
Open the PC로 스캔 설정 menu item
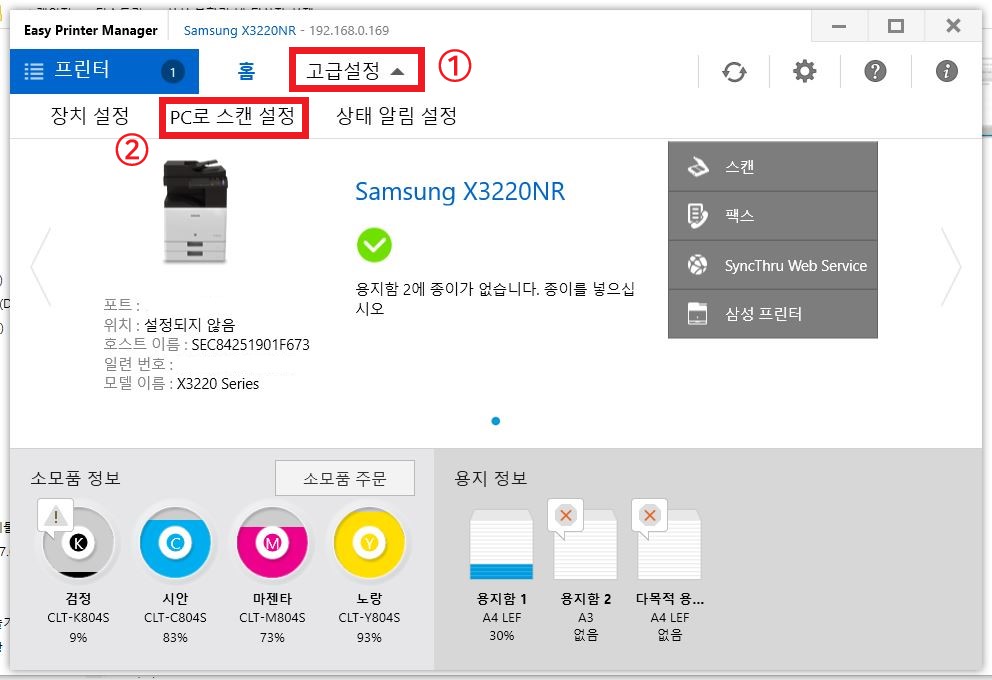pos(233,117)
